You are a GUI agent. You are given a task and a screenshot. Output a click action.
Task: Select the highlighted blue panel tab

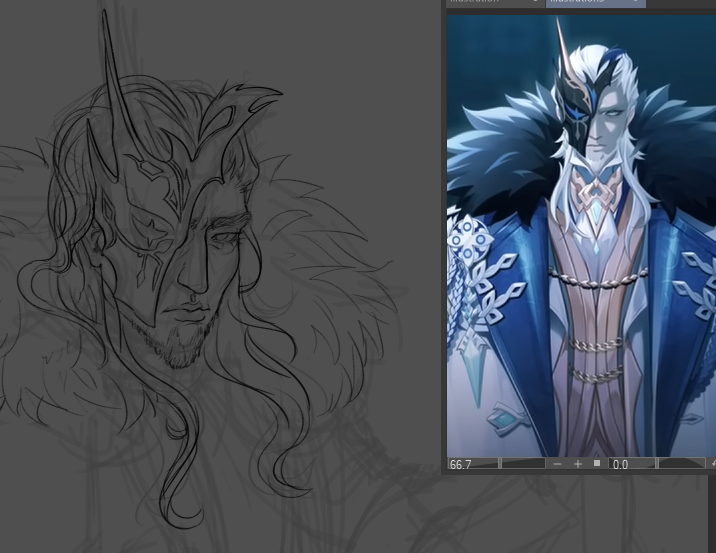[596, 3]
